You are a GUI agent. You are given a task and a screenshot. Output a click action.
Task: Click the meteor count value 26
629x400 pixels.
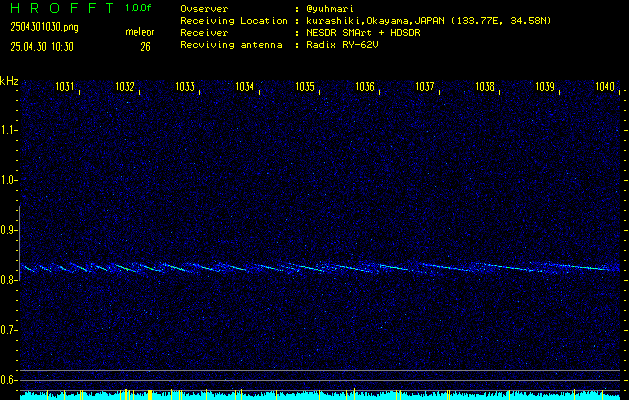[x=145, y=47]
